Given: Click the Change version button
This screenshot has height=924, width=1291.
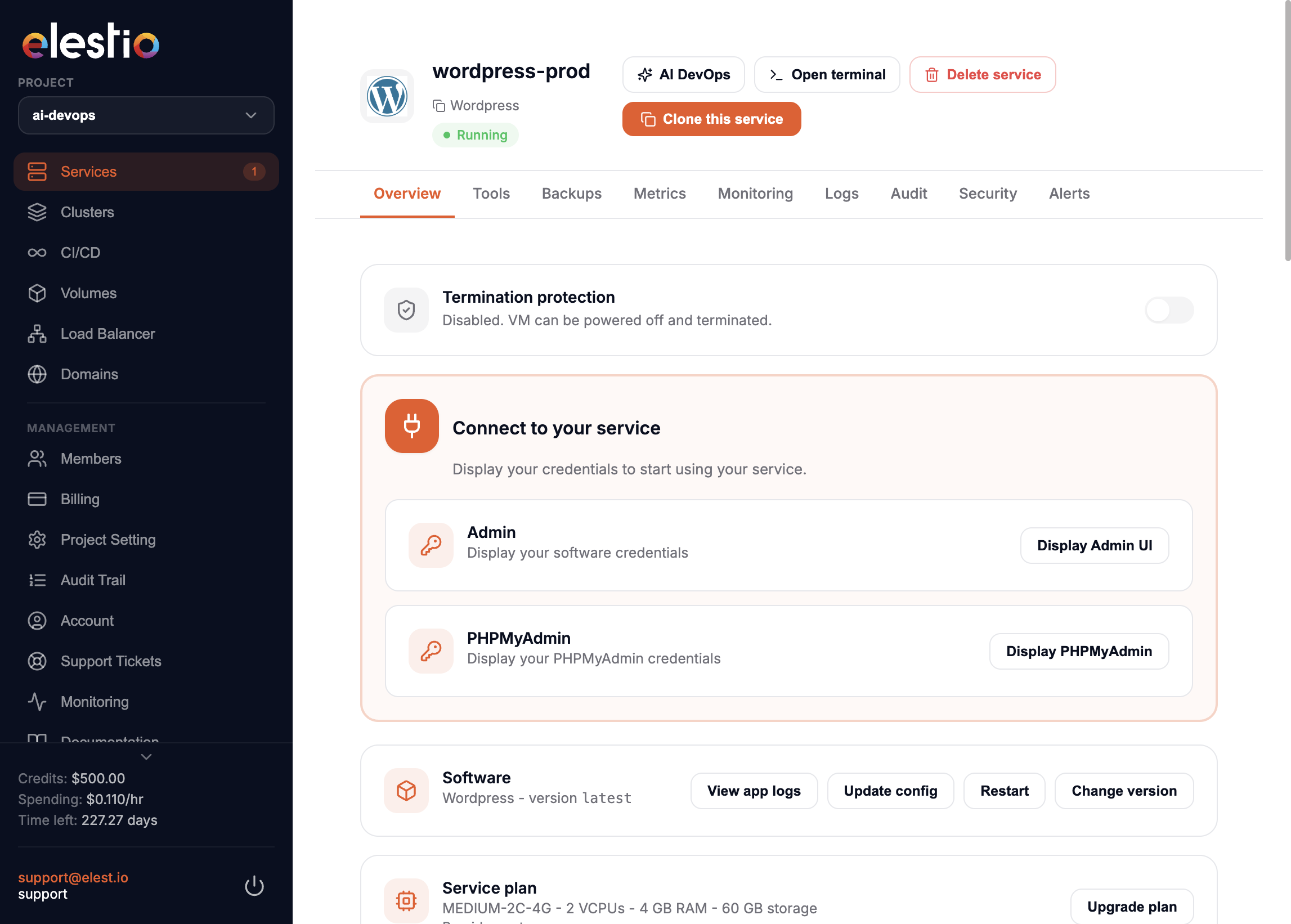Looking at the screenshot, I should 1124,791.
